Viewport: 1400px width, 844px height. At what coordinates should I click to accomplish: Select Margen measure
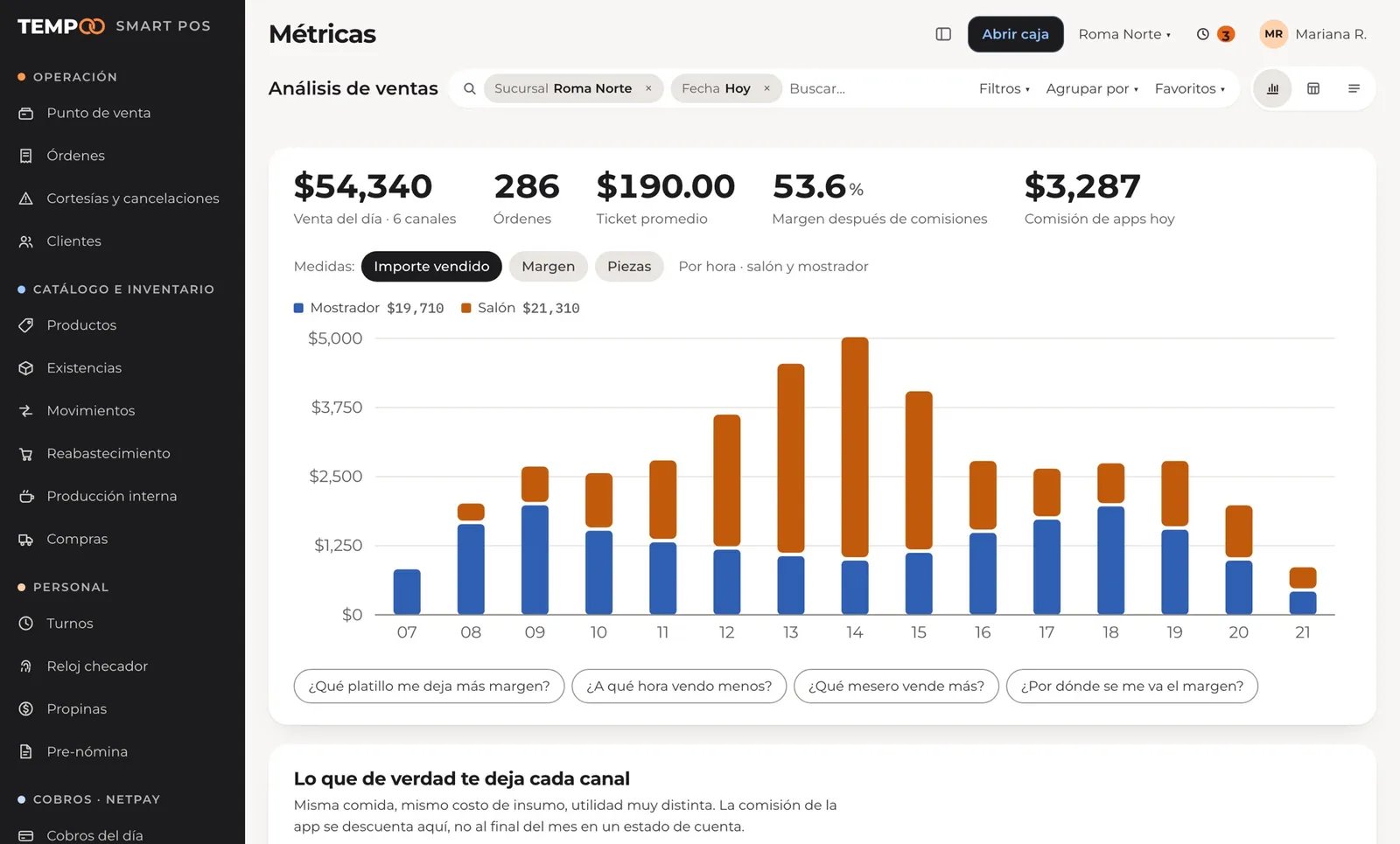tap(549, 267)
